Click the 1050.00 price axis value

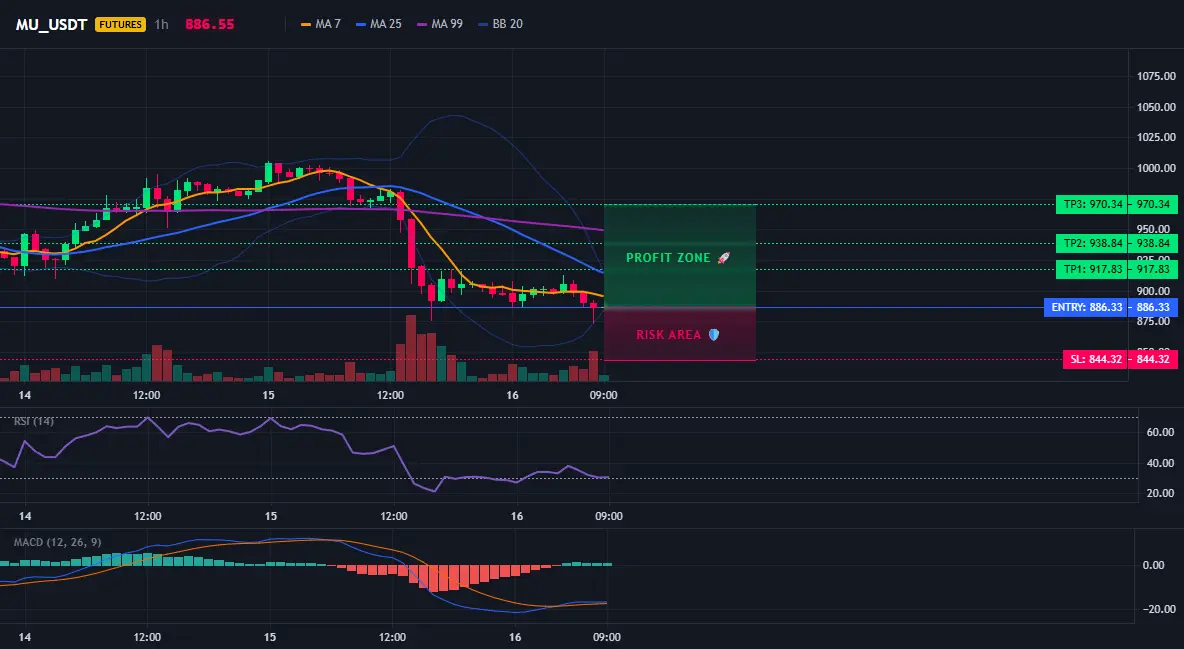(x=1156, y=107)
